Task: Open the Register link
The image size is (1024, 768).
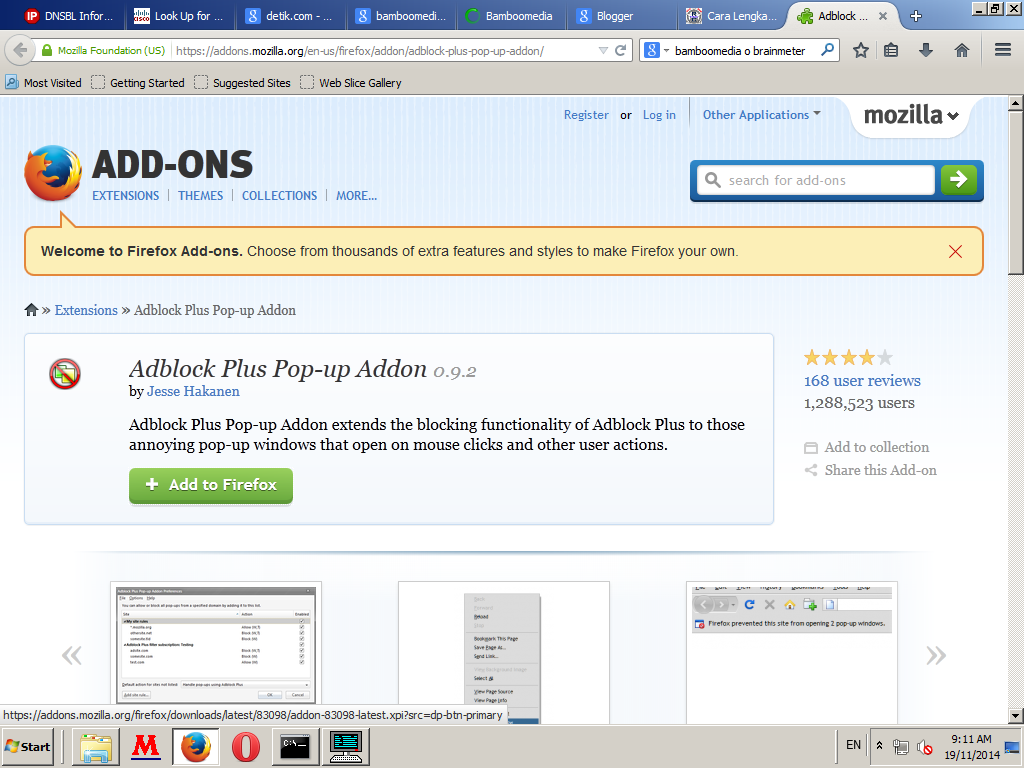Action: click(x=586, y=115)
